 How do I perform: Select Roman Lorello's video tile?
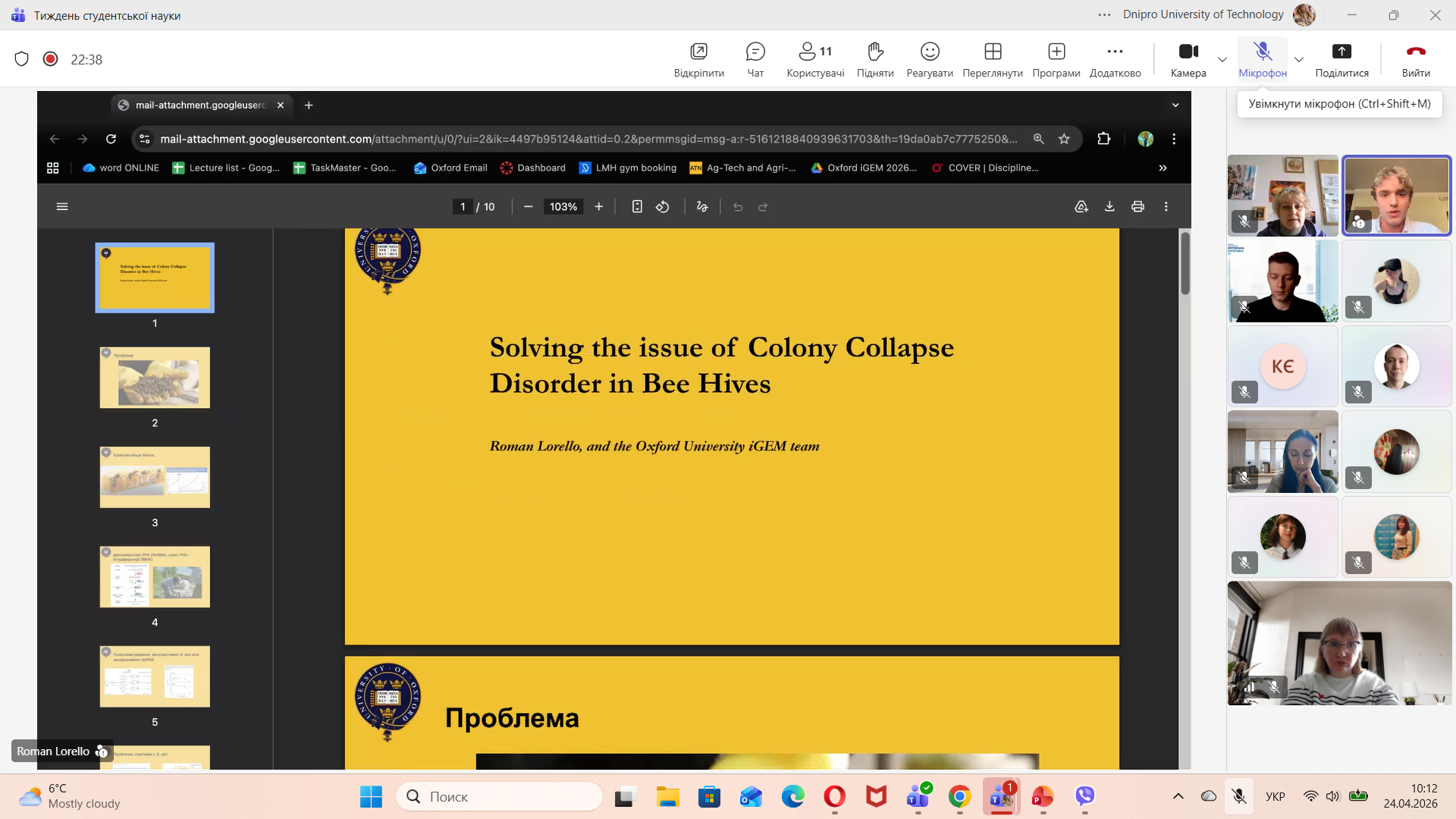pyautogui.click(x=1396, y=196)
